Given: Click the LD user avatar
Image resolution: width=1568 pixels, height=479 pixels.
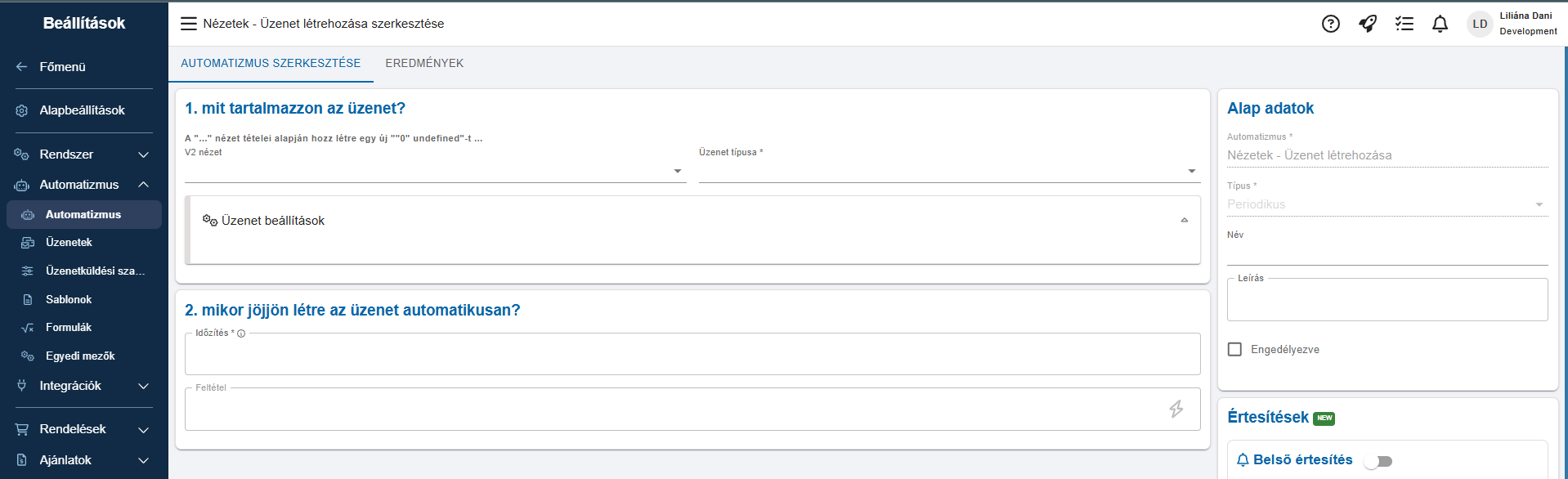Looking at the screenshot, I should [1480, 24].
